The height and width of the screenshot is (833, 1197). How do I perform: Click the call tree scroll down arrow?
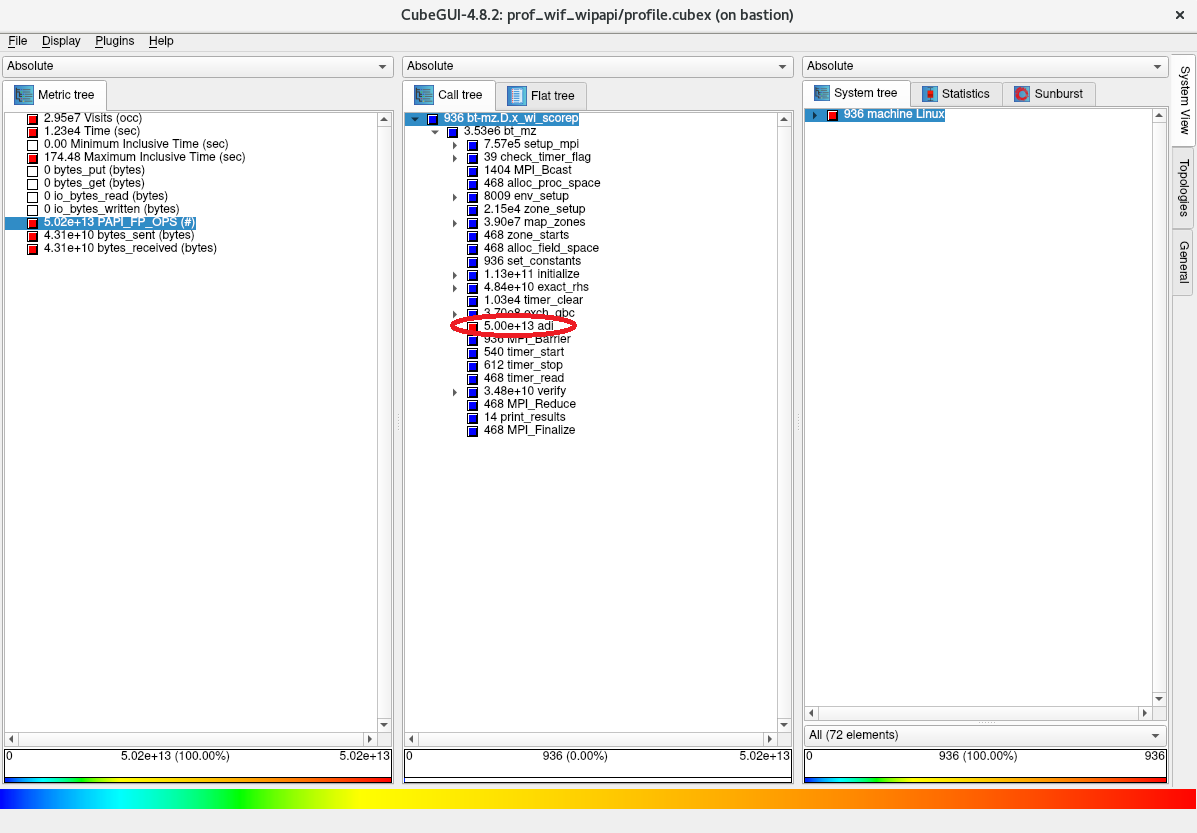click(784, 725)
